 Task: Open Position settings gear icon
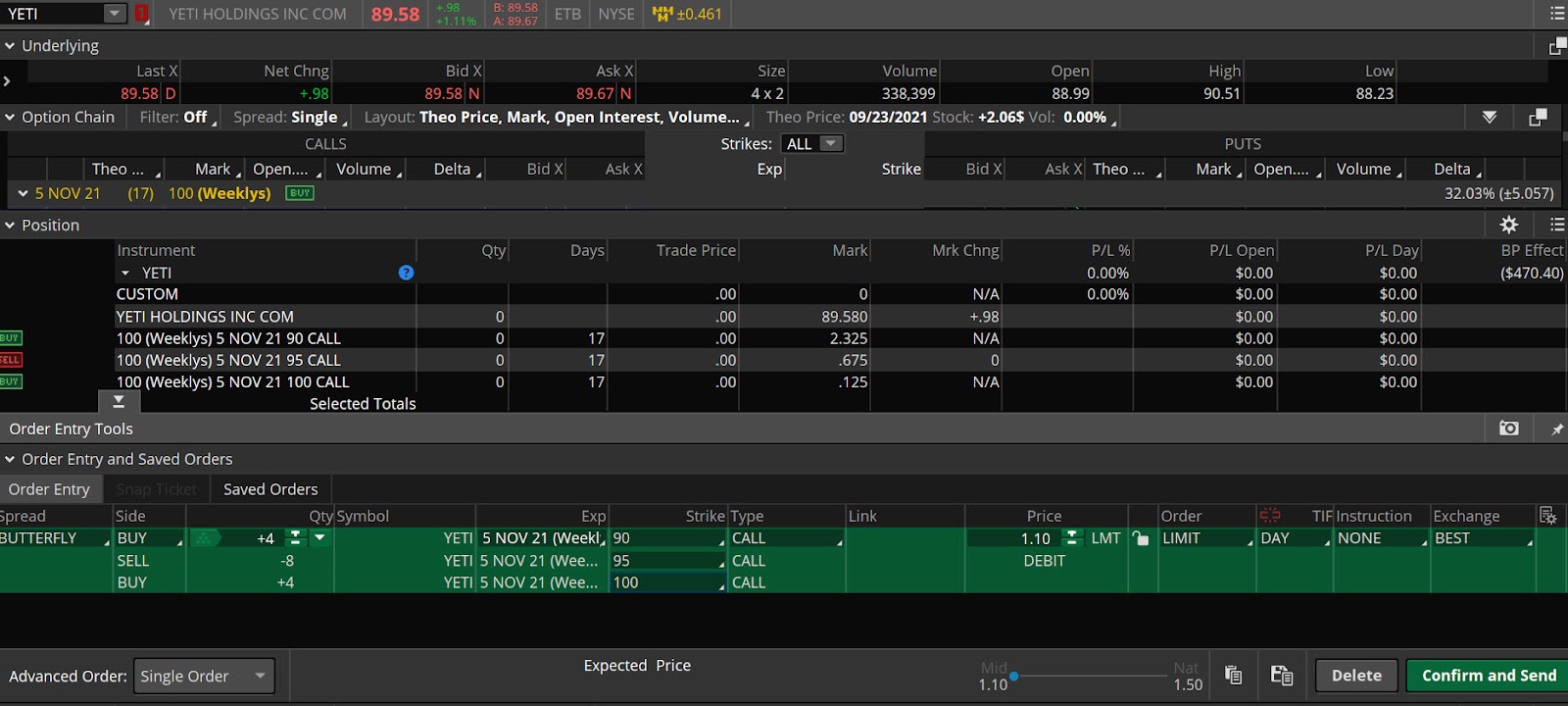tap(1509, 225)
